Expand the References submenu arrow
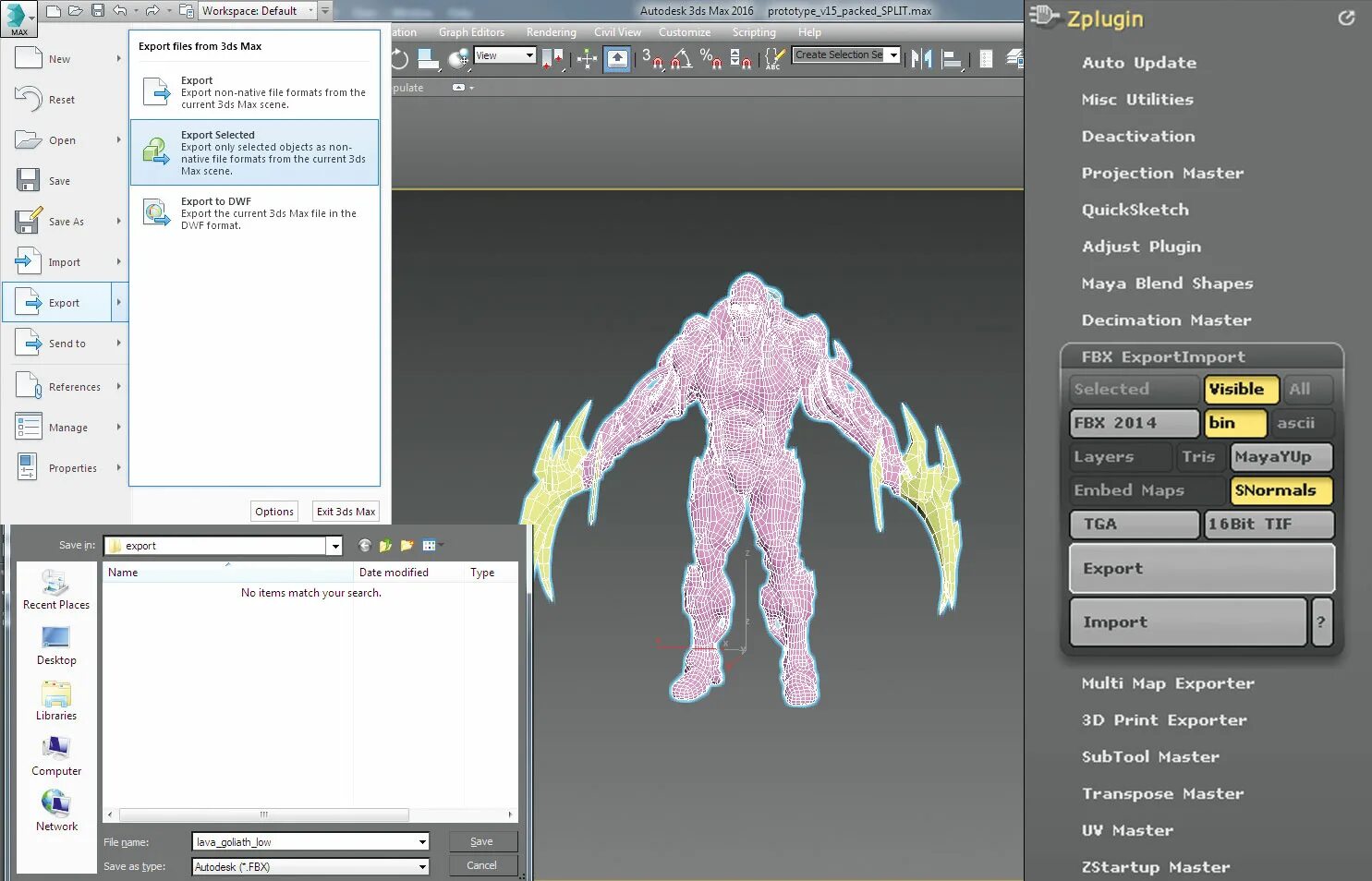The image size is (1372, 881). click(119, 386)
